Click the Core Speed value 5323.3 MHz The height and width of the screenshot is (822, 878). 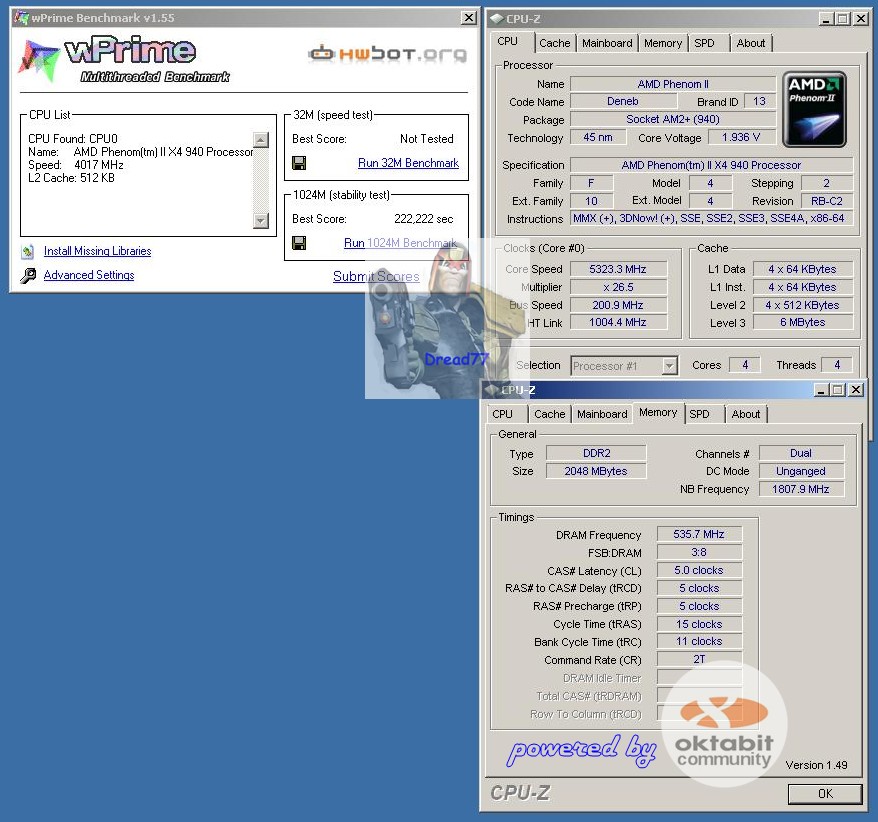pyautogui.click(x=618, y=269)
